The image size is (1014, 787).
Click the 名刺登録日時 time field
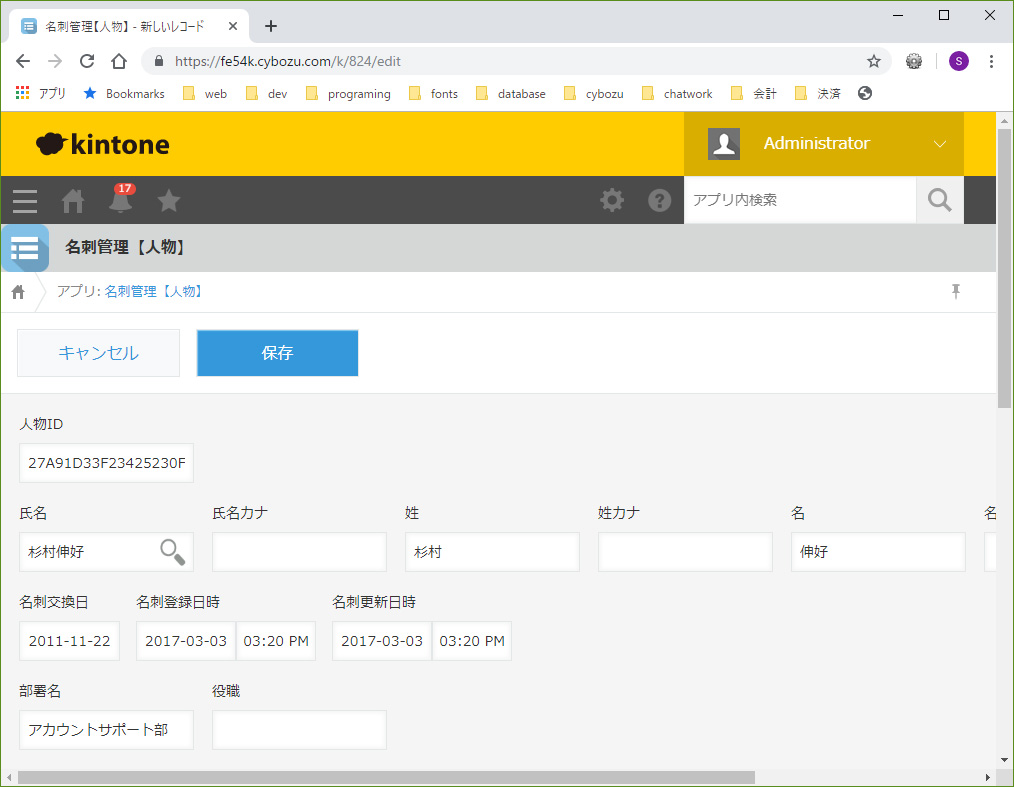(x=276, y=641)
